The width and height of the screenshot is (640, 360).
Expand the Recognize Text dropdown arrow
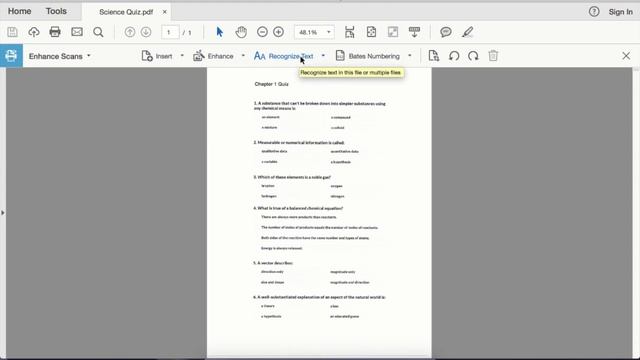click(323, 56)
